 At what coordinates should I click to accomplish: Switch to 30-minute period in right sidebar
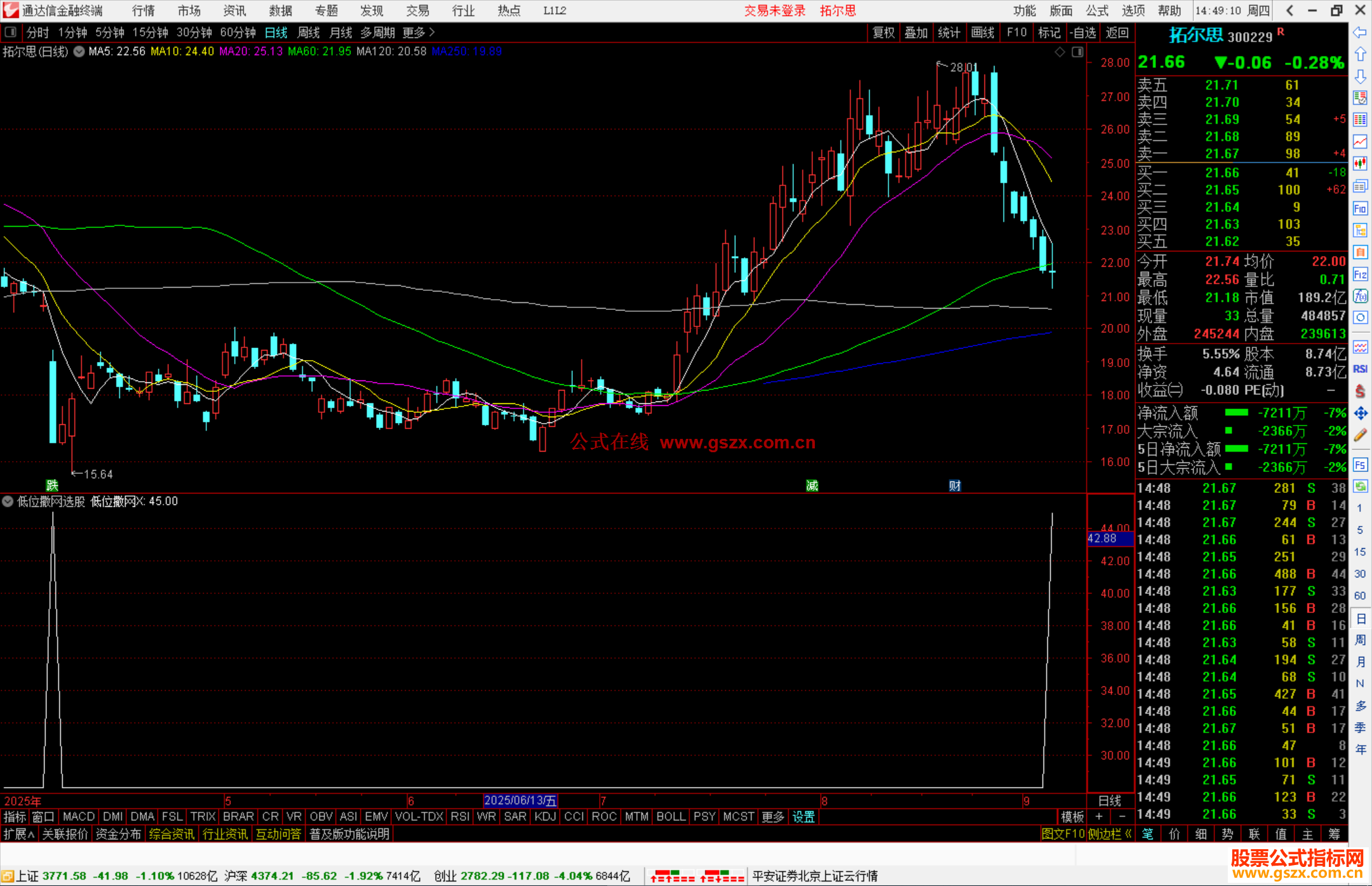click(1360, 574)
